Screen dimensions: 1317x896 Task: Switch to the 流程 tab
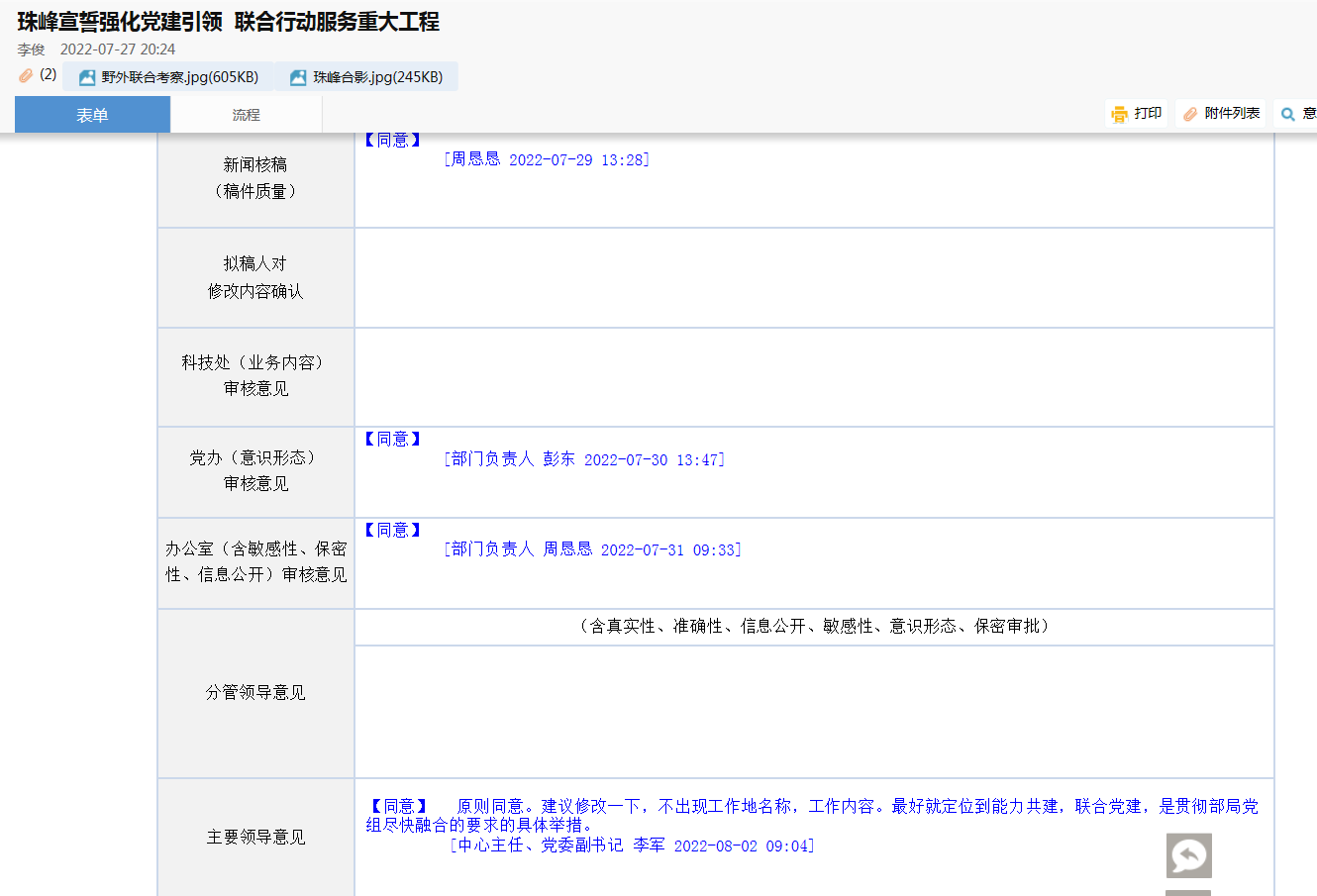point(246,115)
